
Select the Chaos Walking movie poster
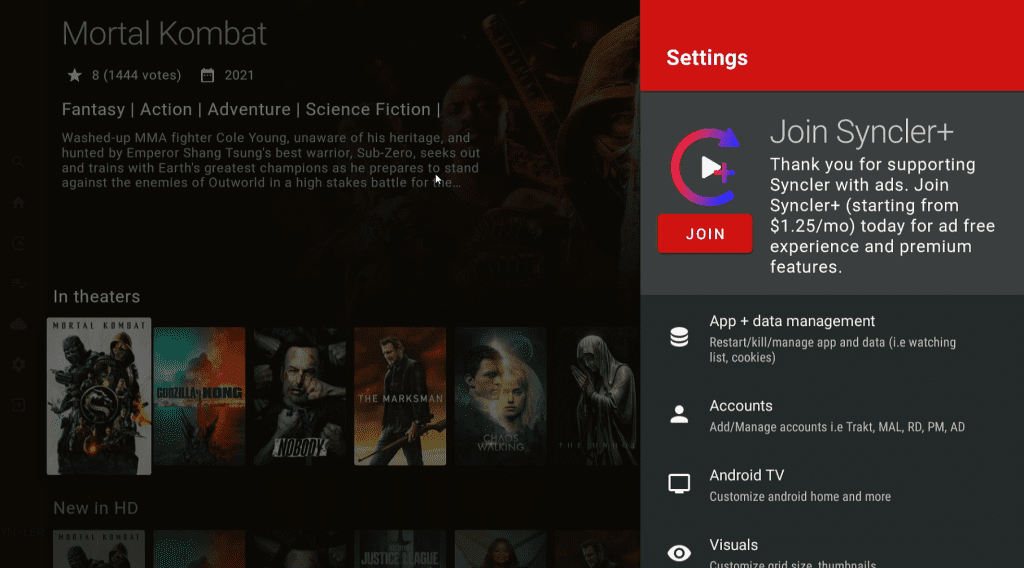coord(500,396)
